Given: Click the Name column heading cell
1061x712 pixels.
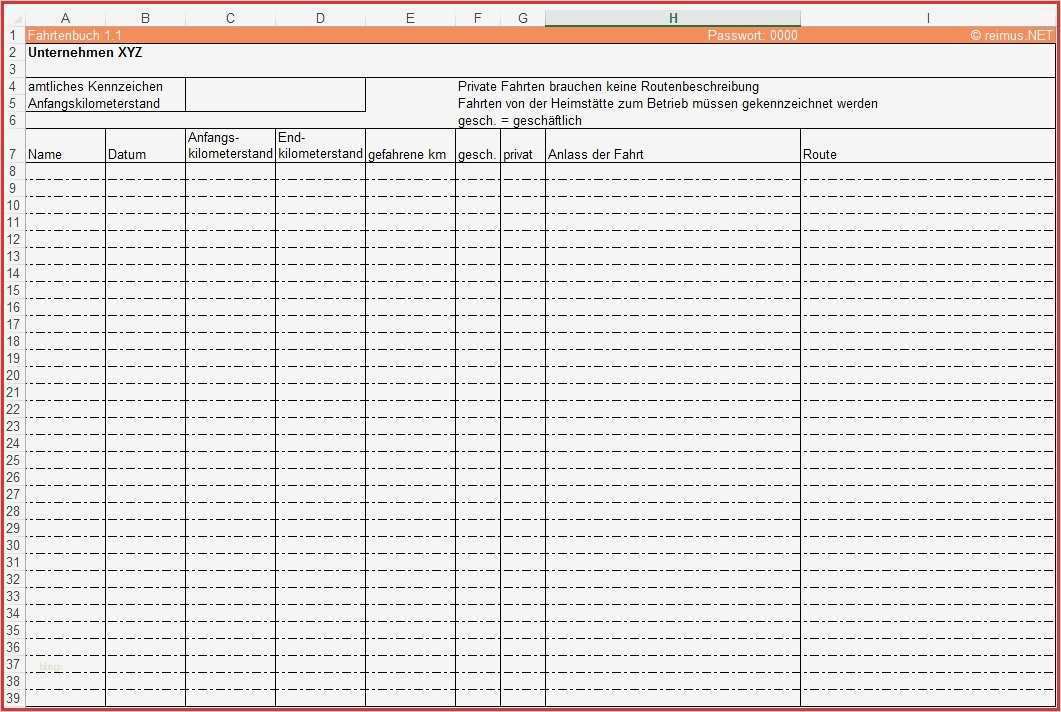Looking at the screenshot, I should (x=66, y=146).
